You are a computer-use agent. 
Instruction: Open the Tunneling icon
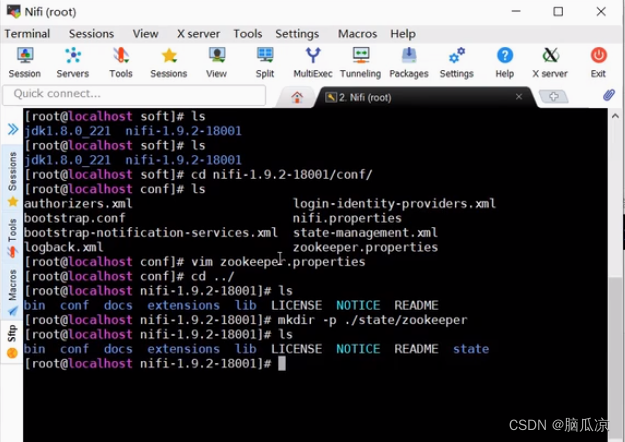360,63
